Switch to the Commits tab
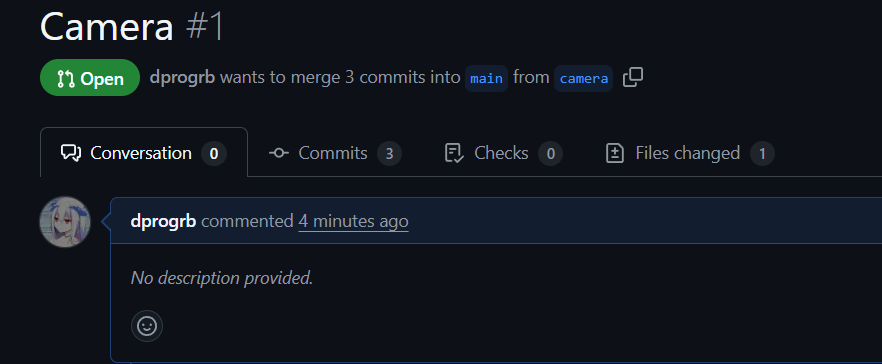882x364 pixels. pos(335,153)
